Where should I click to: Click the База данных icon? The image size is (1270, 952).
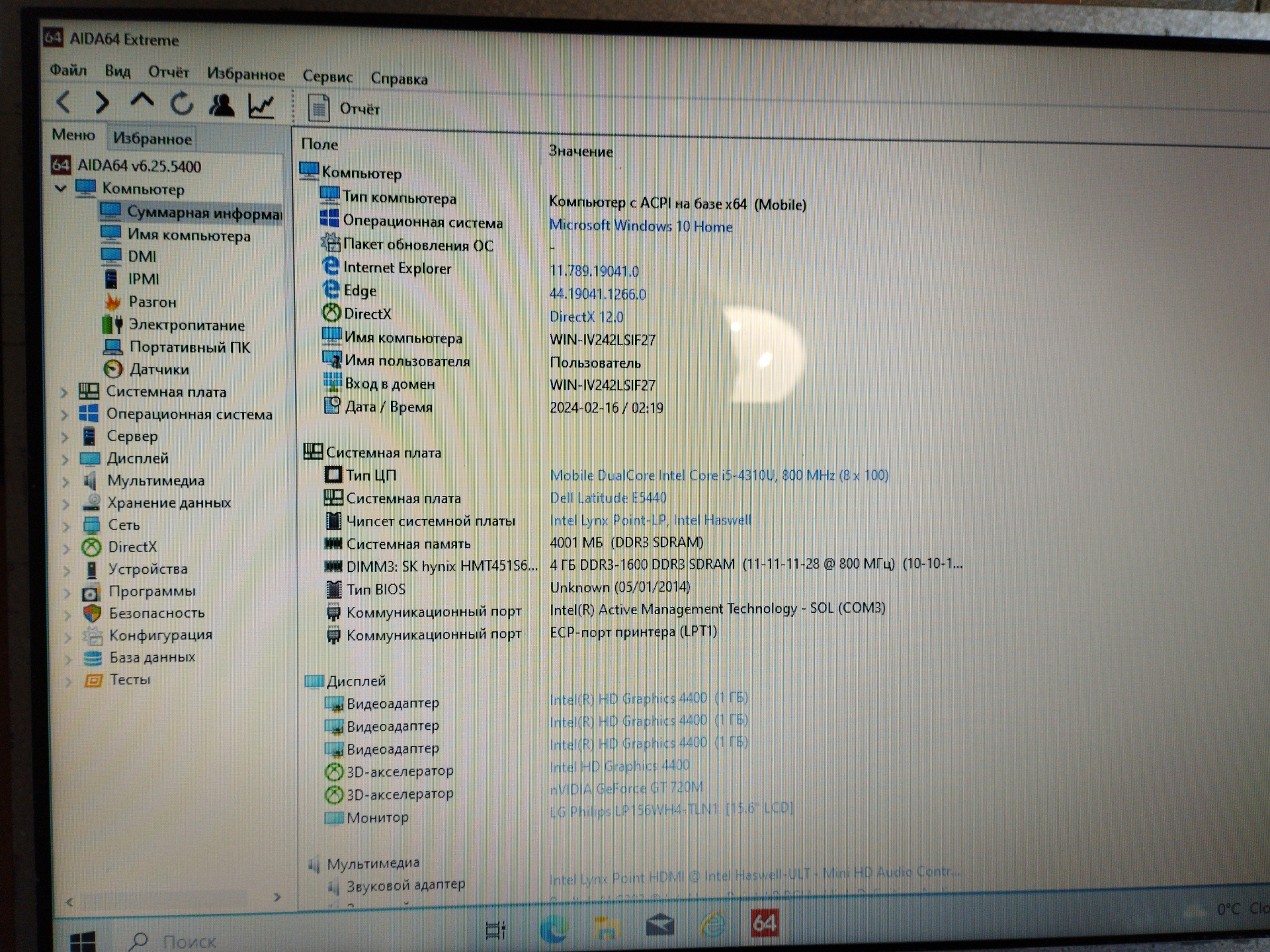(93, 658)
